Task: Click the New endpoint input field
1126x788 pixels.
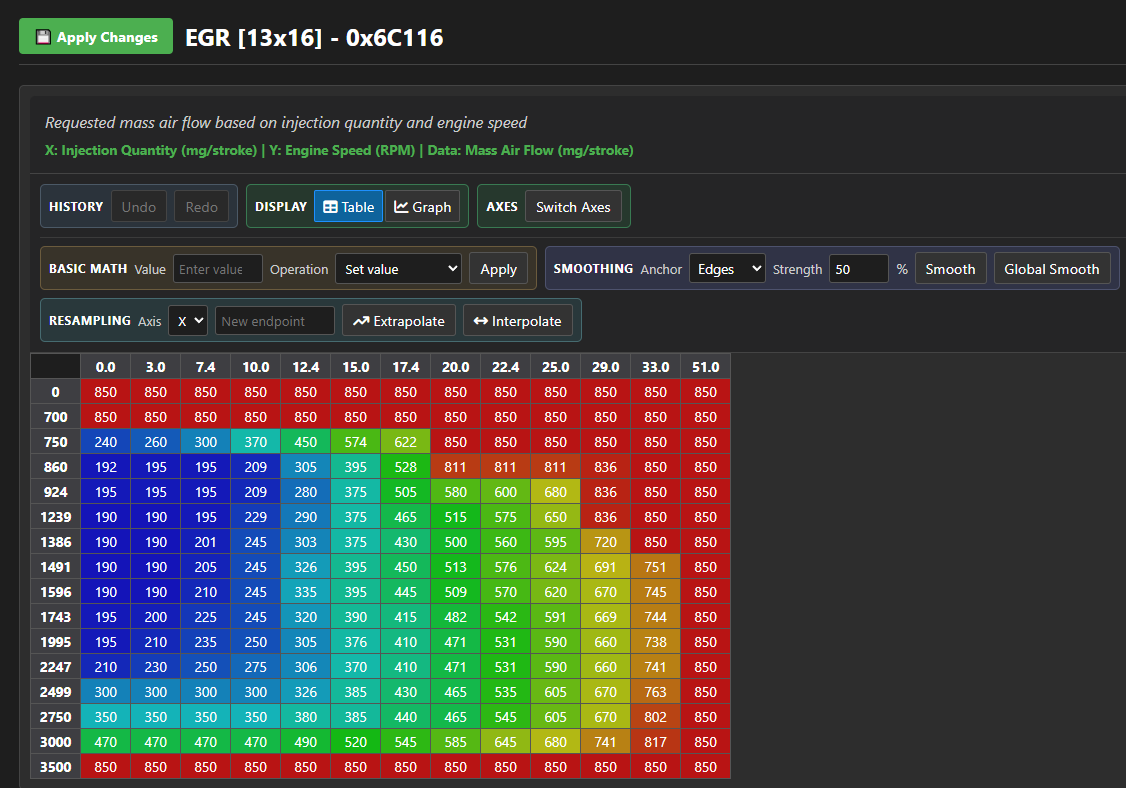Action: 274,321
